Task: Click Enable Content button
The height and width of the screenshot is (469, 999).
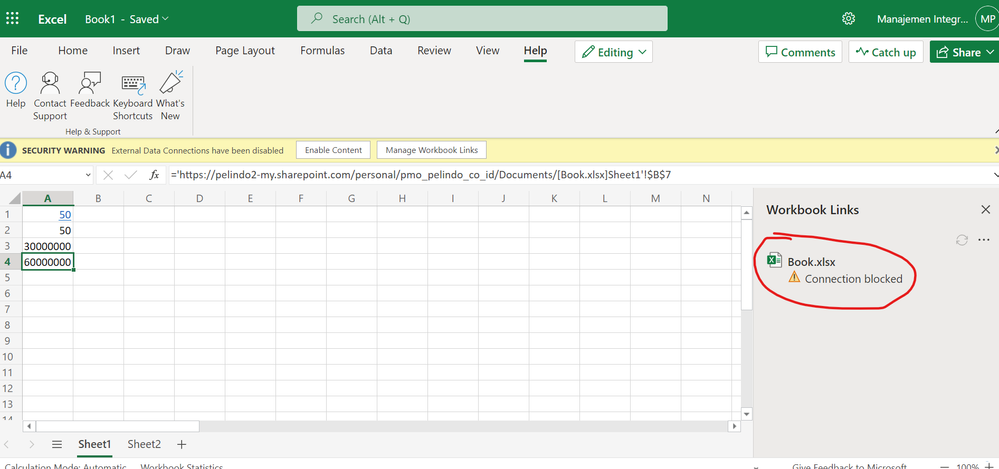Action: tap(333, 150)
